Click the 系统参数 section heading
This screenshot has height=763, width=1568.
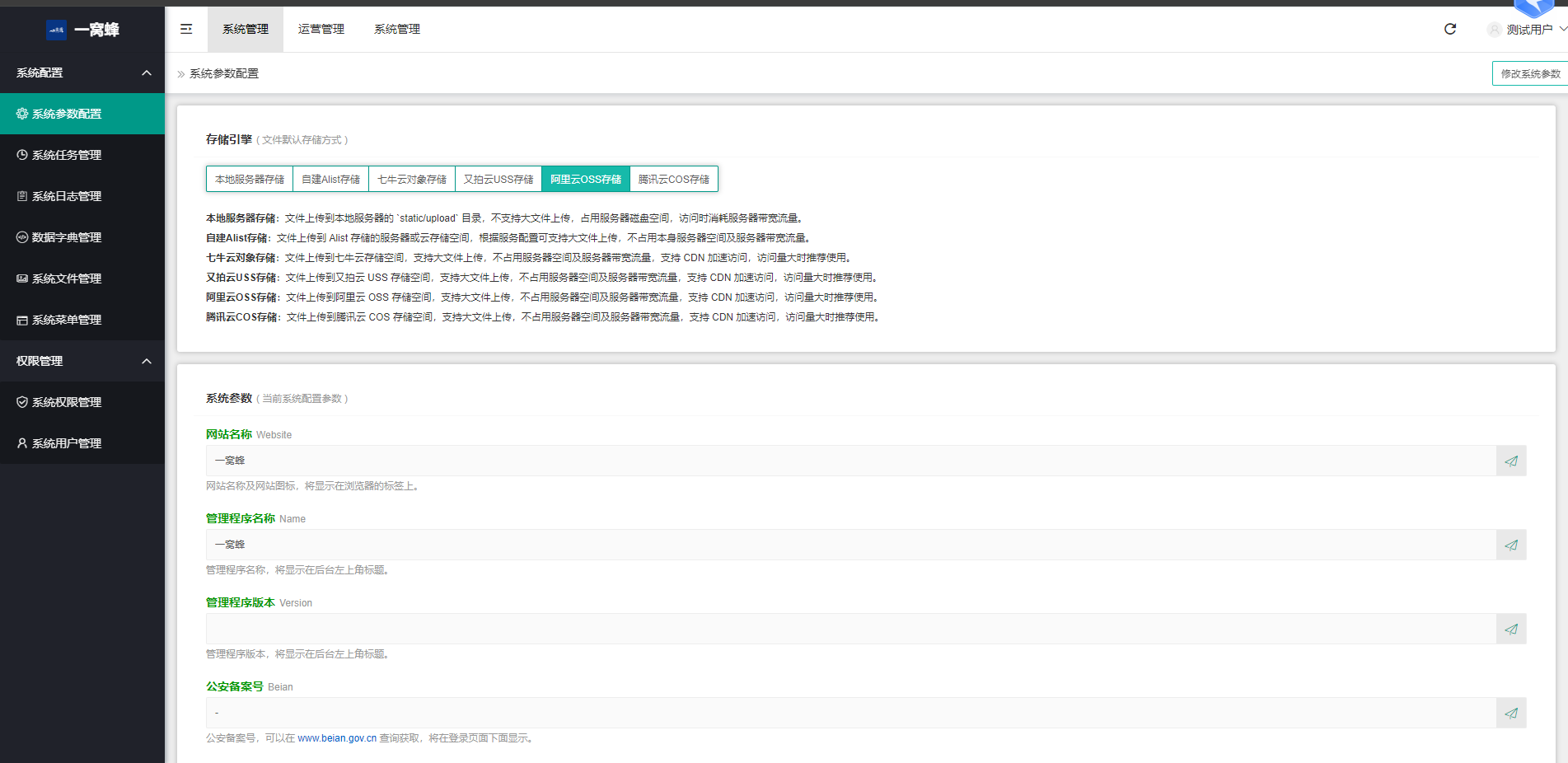[x=229, y=398]
